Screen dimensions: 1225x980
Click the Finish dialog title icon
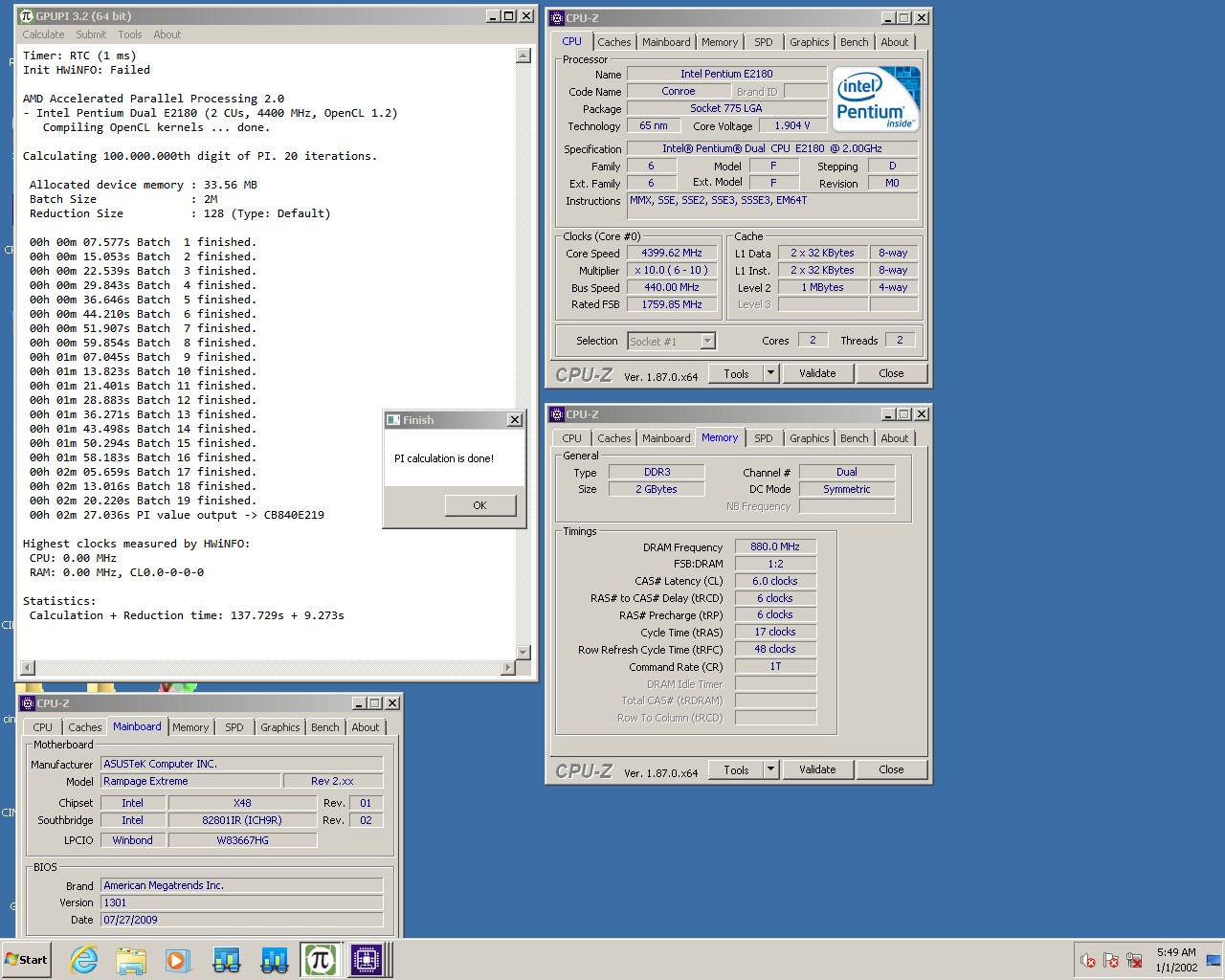[393, 419]
